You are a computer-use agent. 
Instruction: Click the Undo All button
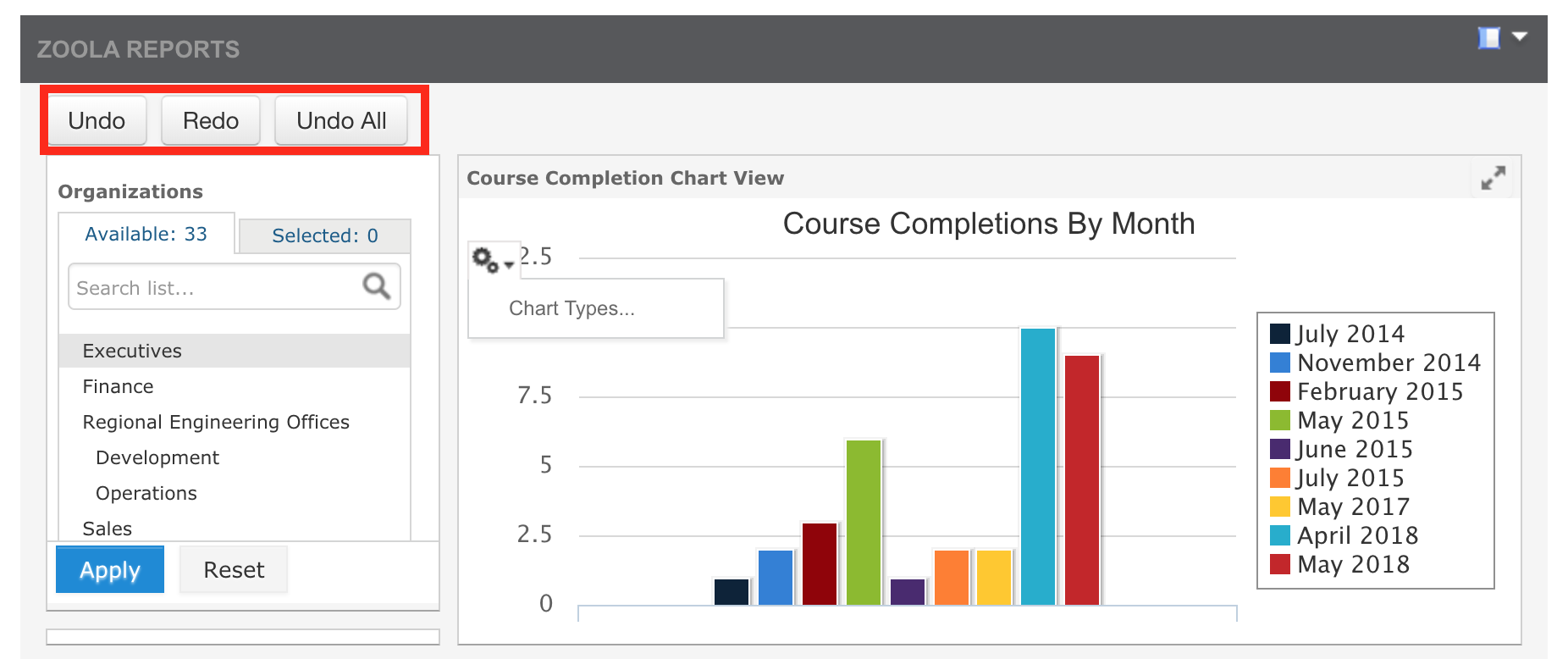pos(341,120)
